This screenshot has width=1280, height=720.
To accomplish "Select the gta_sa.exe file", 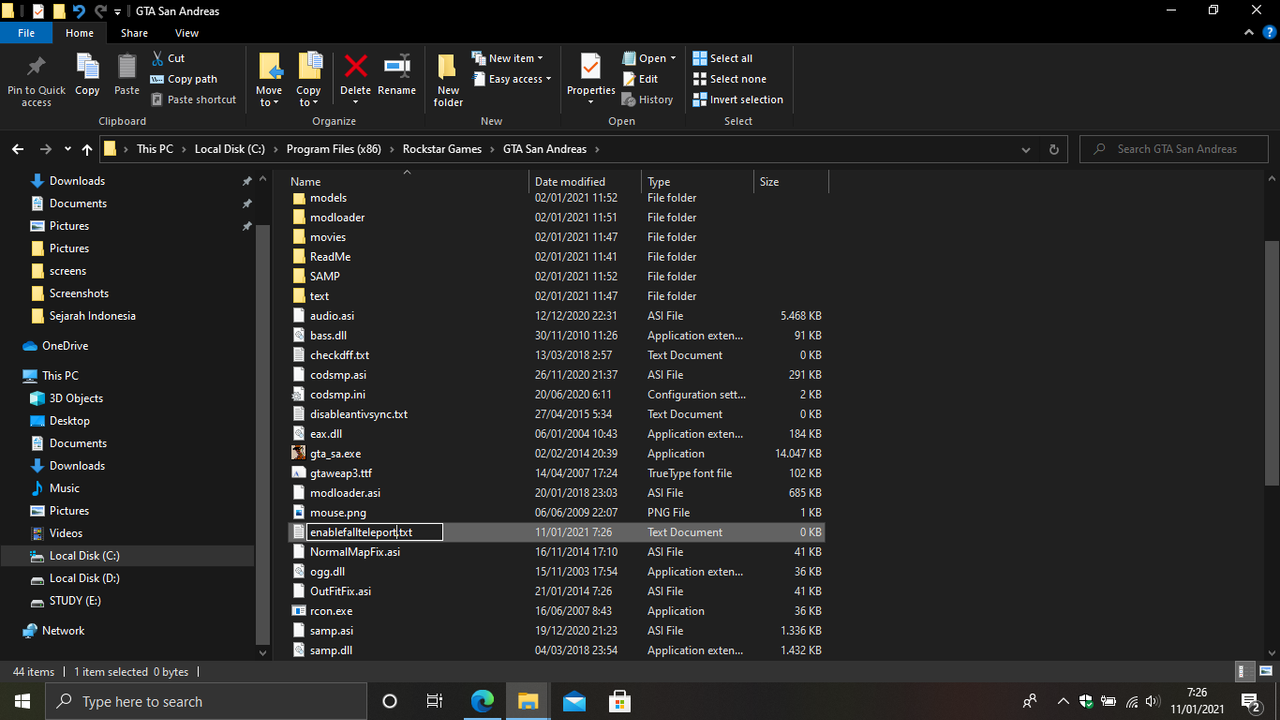I will click(335, 453).
